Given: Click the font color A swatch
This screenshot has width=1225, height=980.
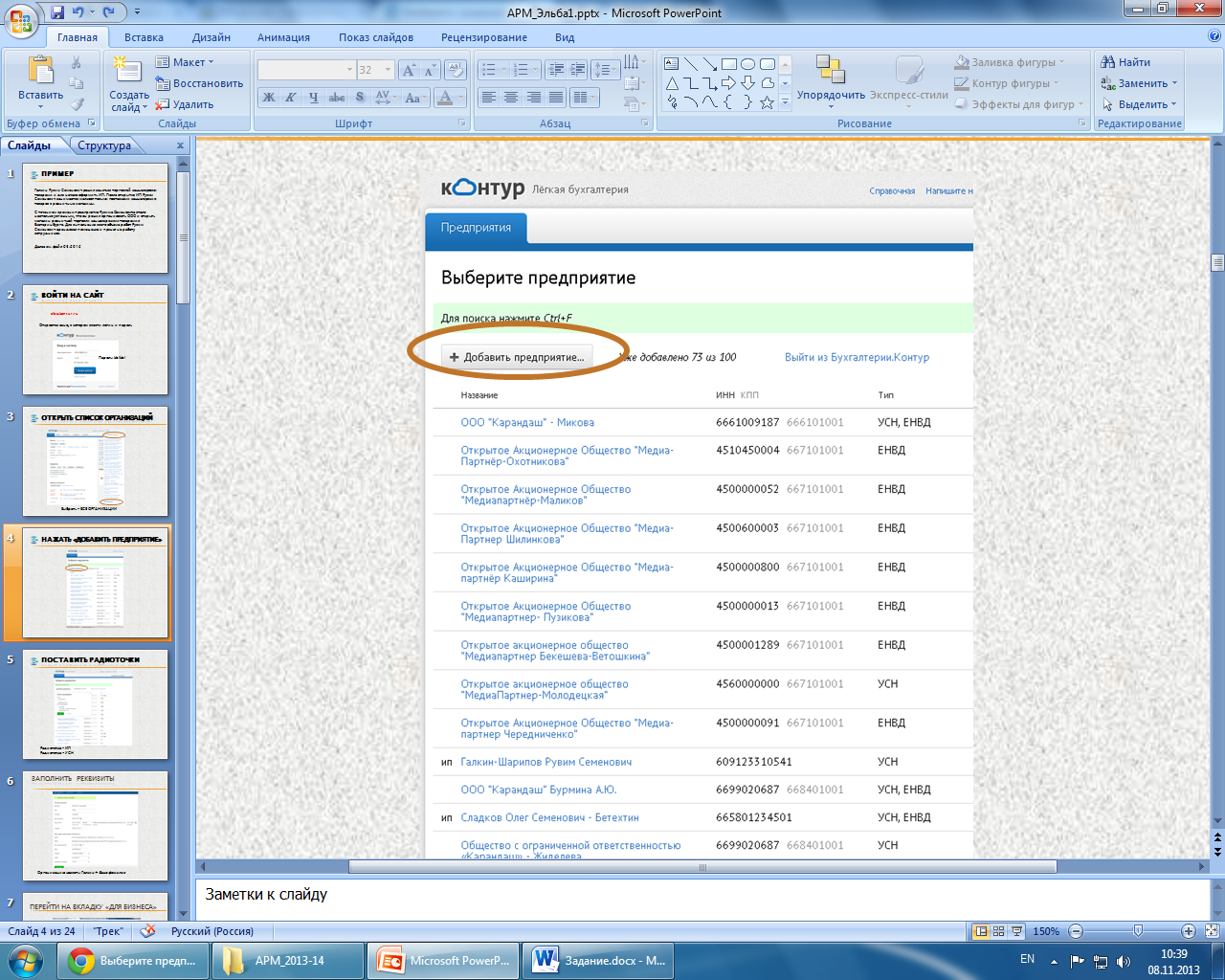Looking at the screenshot, I should (x=444, y=98).
